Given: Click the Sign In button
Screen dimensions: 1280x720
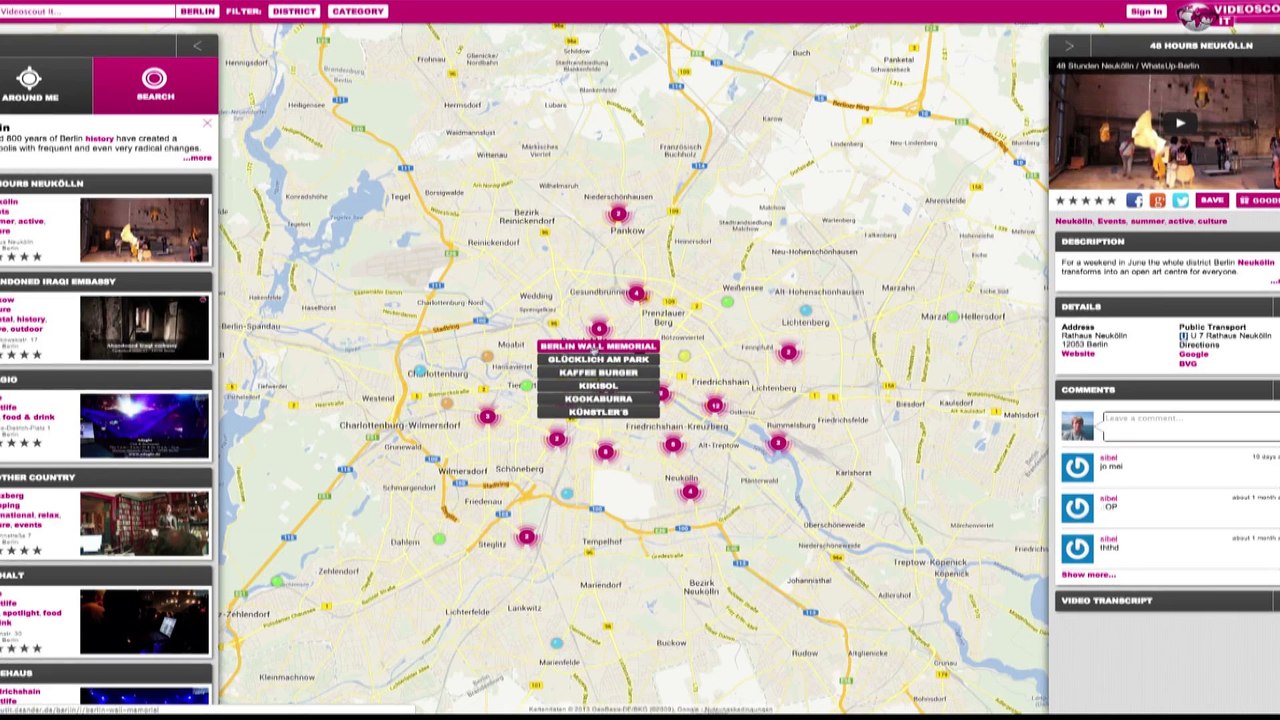Looking at the screenshot, I should click(x=1145, y=11).
